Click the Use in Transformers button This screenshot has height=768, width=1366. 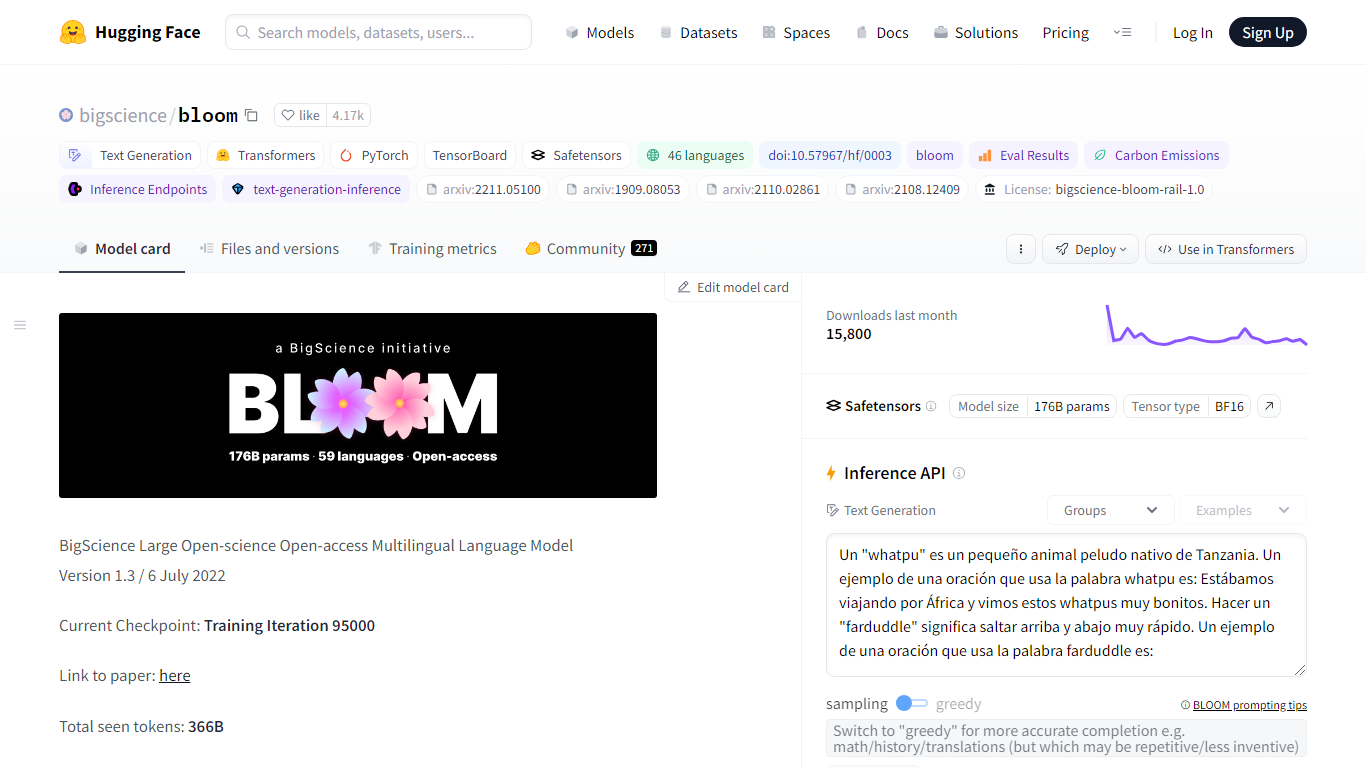pos(1225,249)
